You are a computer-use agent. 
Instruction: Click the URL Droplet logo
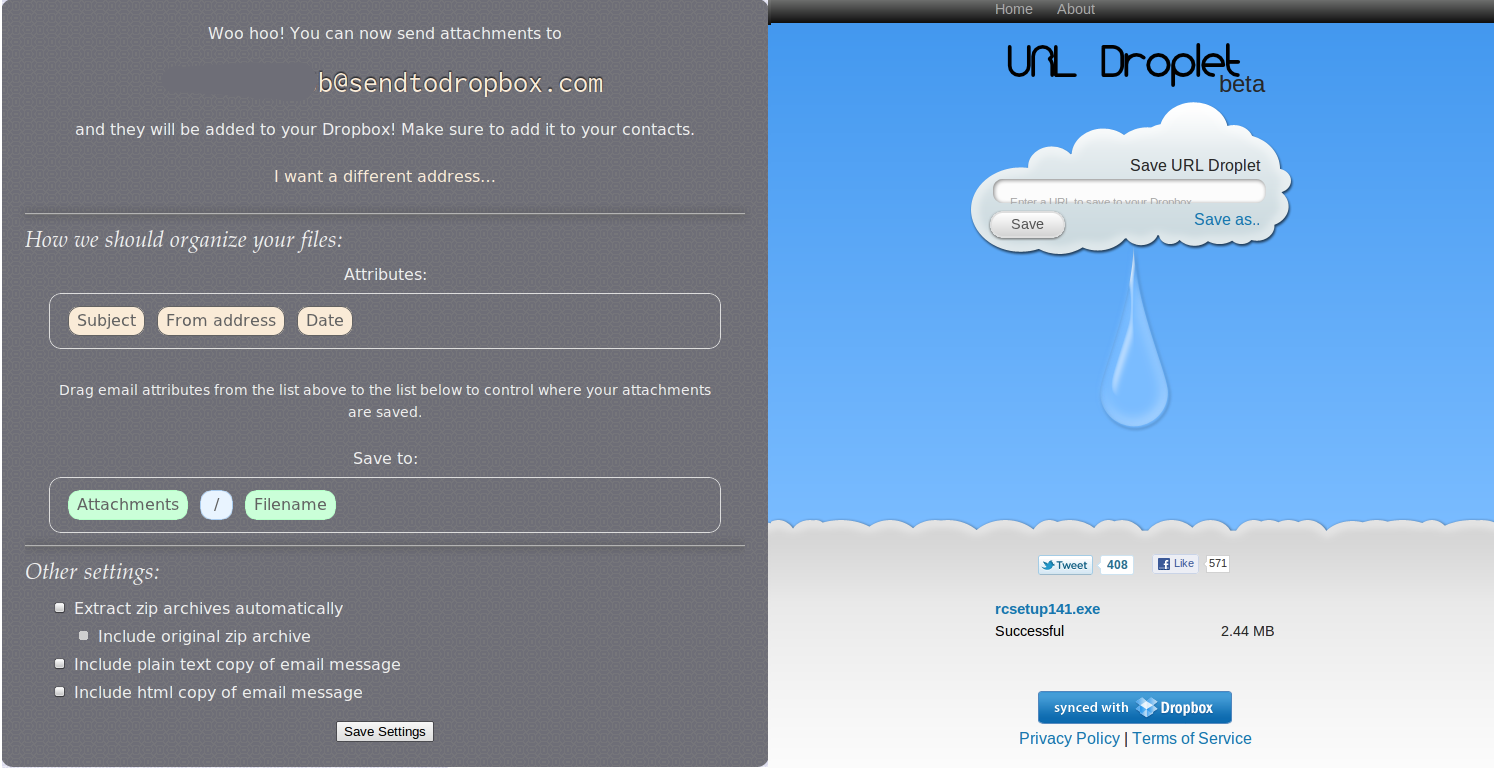coord(1124,62)
